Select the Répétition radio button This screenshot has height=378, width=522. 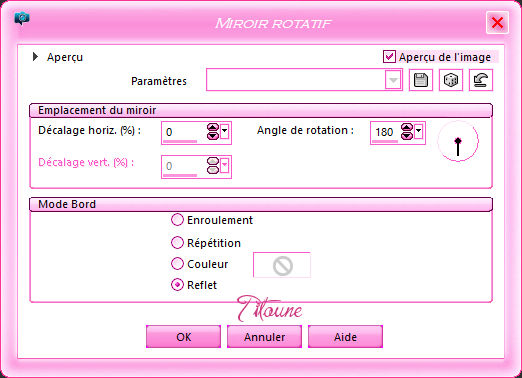click(x=177, y=243)
